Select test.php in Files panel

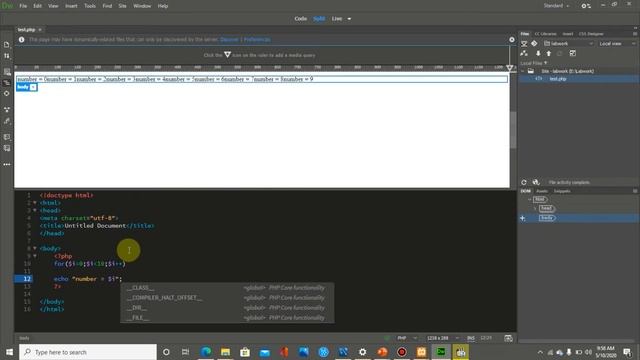pos(558,79)
